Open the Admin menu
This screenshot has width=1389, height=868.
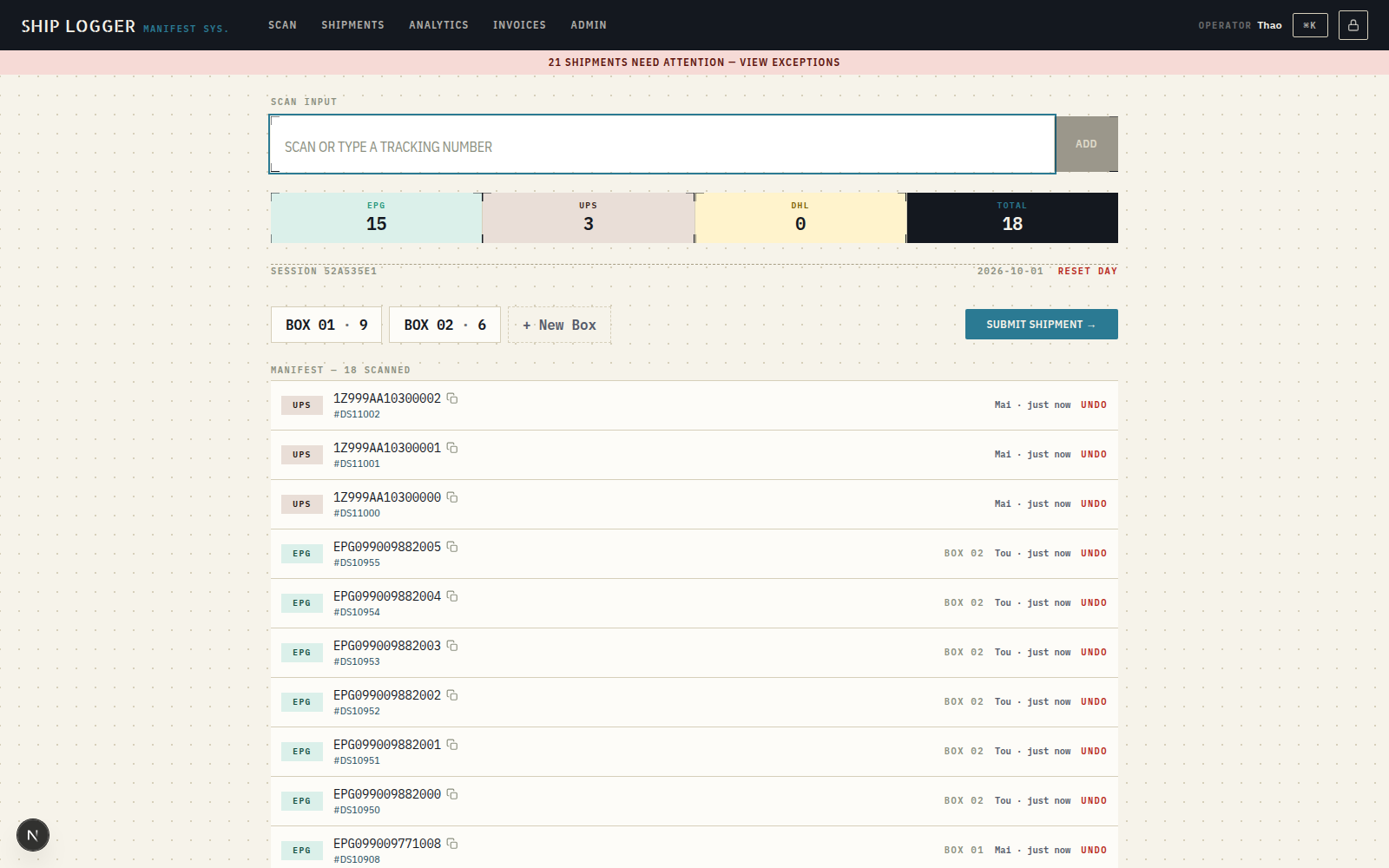point(589,25)
